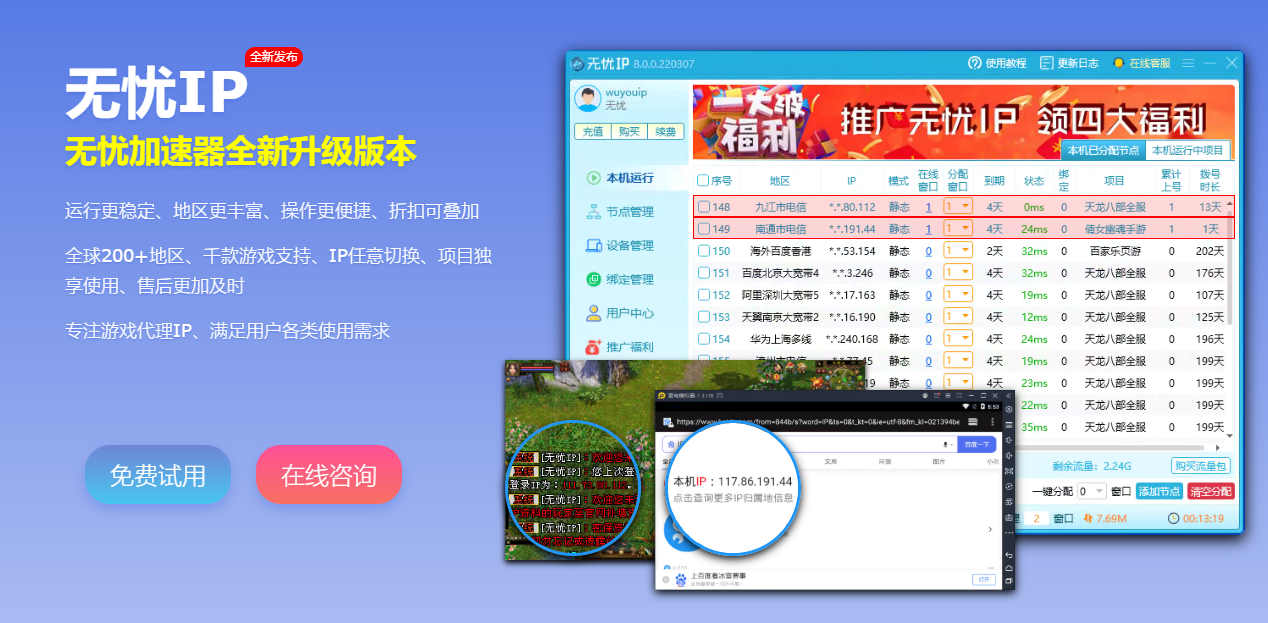Click the 状态 column header
Screen dimensions: 1268x623
pos(1034,181)
